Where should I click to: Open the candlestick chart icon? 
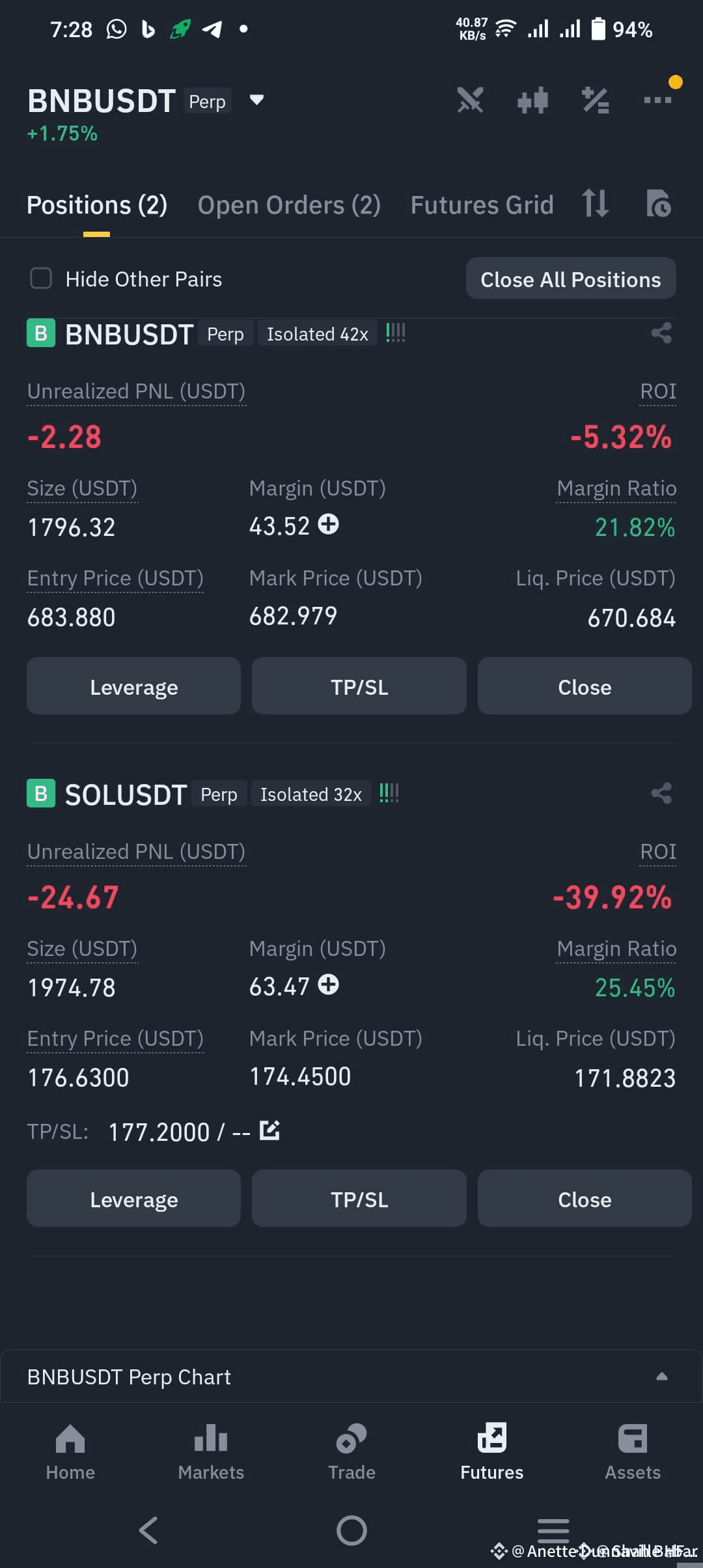coord(532,101)
